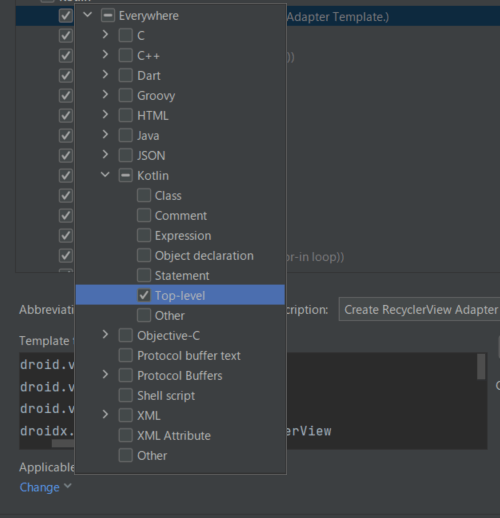
Task: Check the Dart context checkbox
Action: click(126, 75)
